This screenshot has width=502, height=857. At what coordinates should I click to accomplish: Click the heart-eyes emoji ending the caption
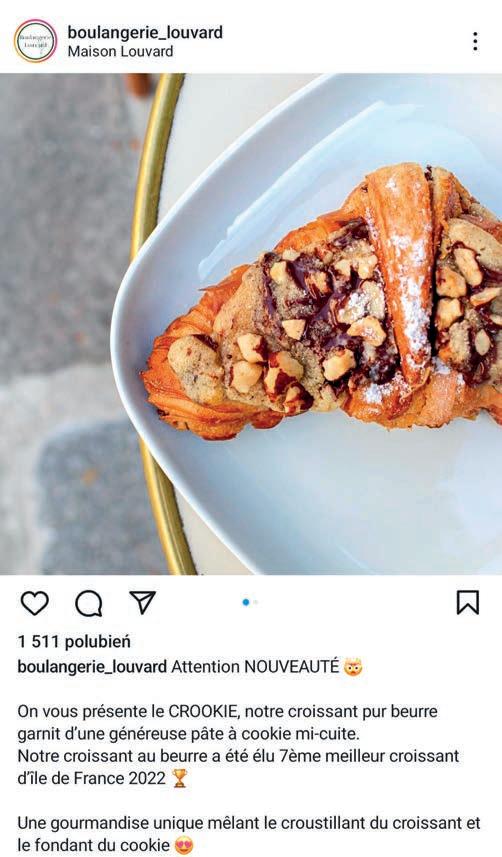pyautogui.click(x=184, y=845)
